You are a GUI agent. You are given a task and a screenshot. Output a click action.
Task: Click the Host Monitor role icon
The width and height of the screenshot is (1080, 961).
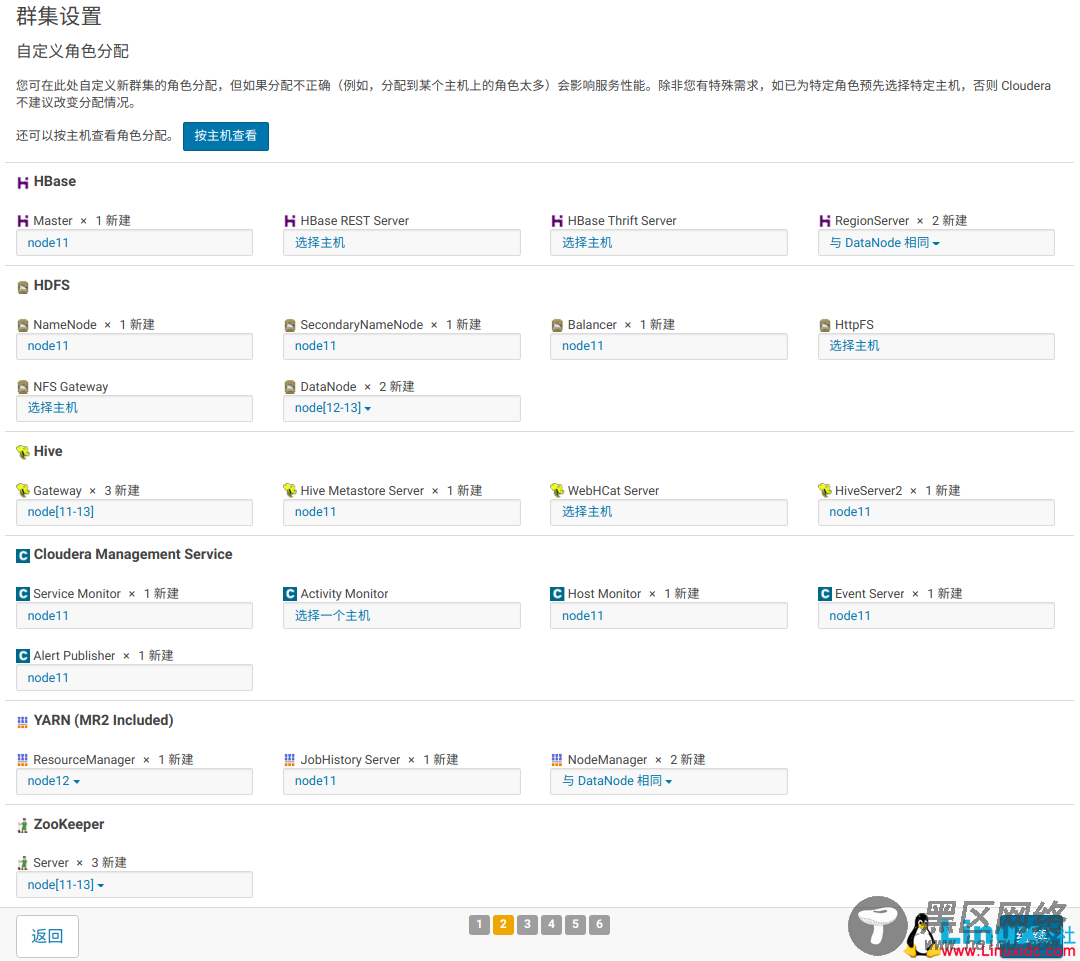point(557,594)
